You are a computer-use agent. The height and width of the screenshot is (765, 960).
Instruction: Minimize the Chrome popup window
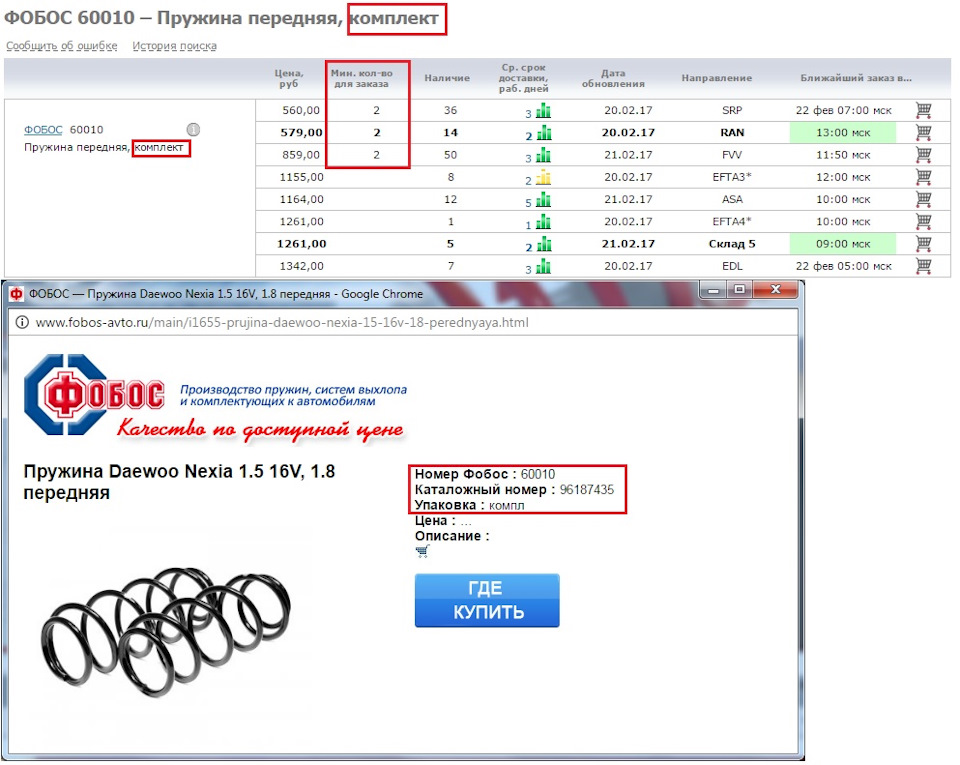coord(713,290)
